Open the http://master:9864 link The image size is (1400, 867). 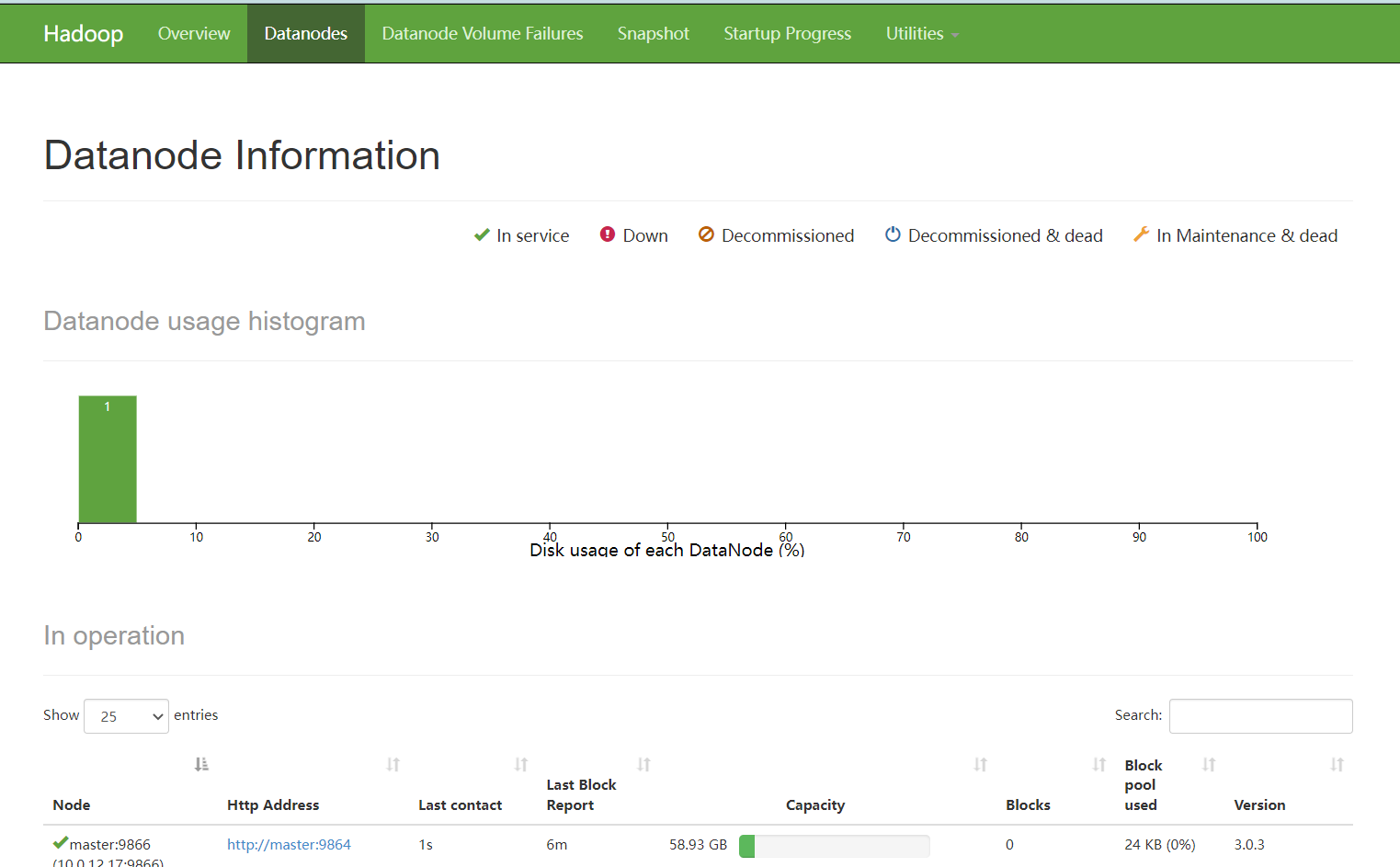click(x=290, y=844)
